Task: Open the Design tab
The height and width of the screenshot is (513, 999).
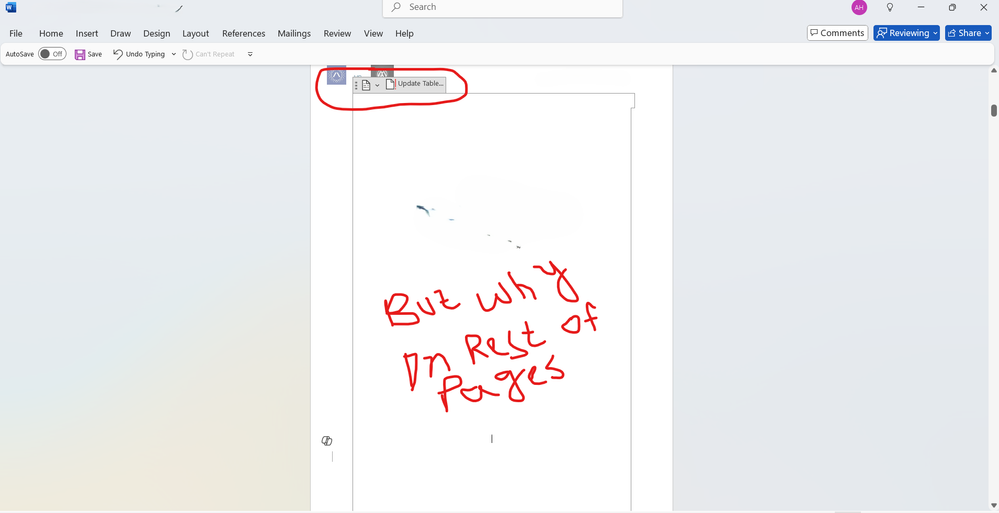Action: (x=157, y=33)
